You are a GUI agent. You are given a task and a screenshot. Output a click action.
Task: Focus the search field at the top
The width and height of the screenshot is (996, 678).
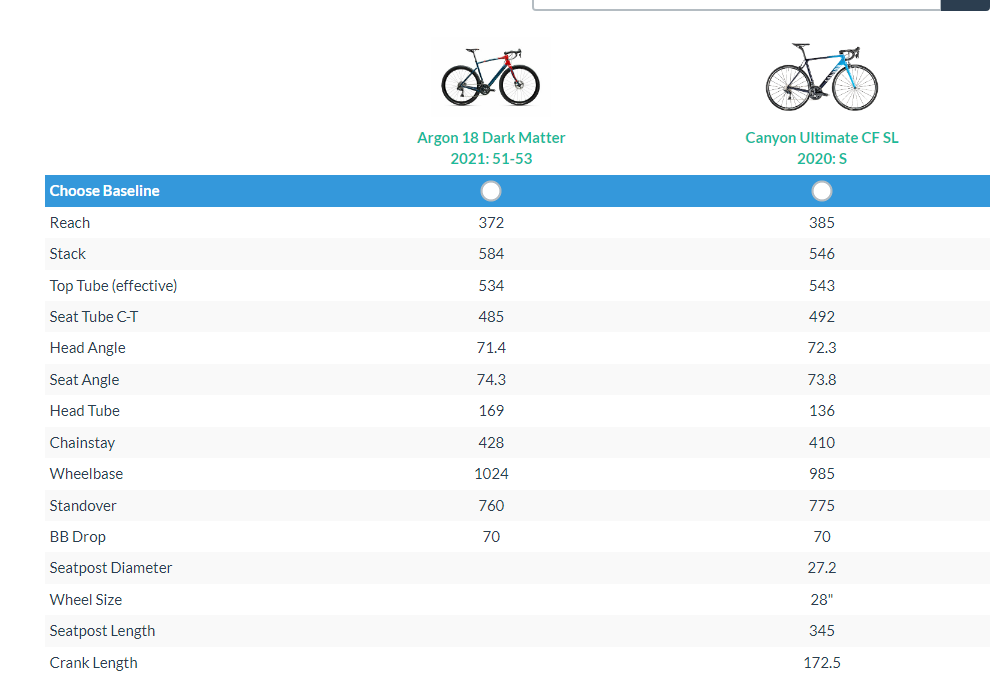pyautogui.click(x=736, y=4)
